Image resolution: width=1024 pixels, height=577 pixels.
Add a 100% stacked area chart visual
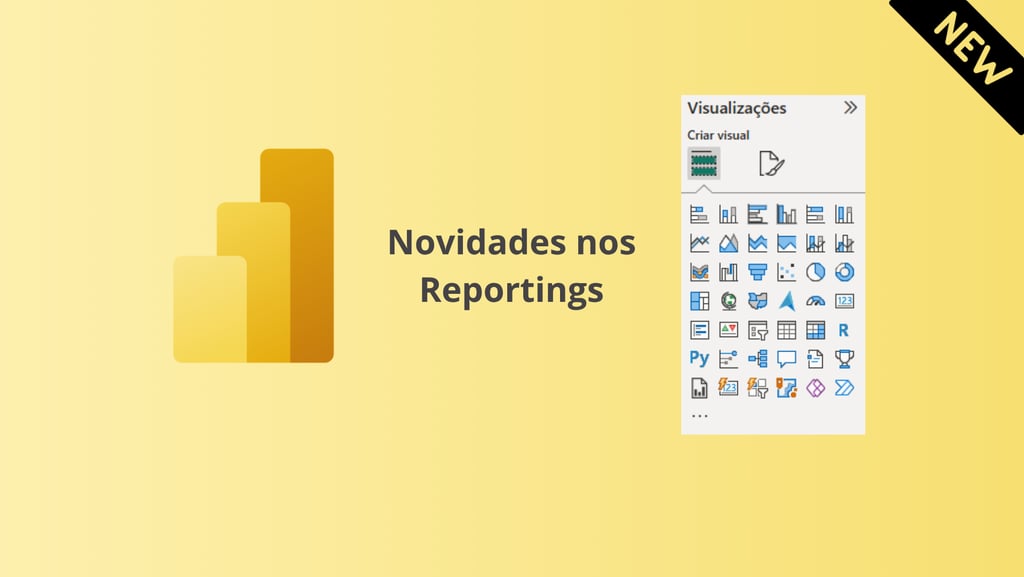point(786,243)
